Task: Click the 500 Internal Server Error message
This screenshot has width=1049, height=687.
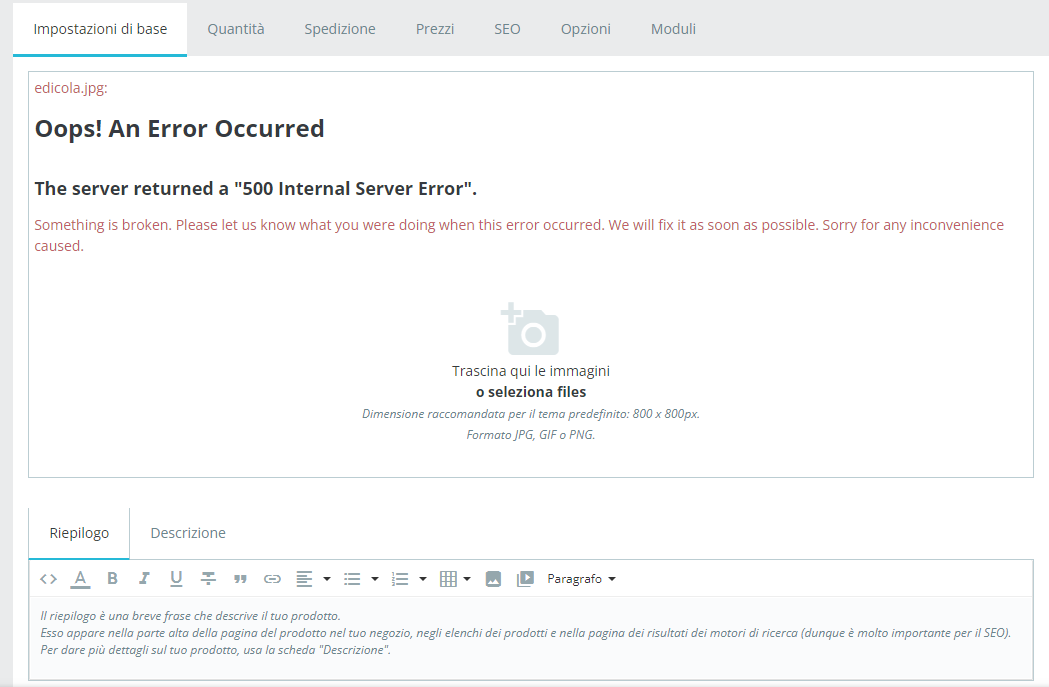Action: 256,189
